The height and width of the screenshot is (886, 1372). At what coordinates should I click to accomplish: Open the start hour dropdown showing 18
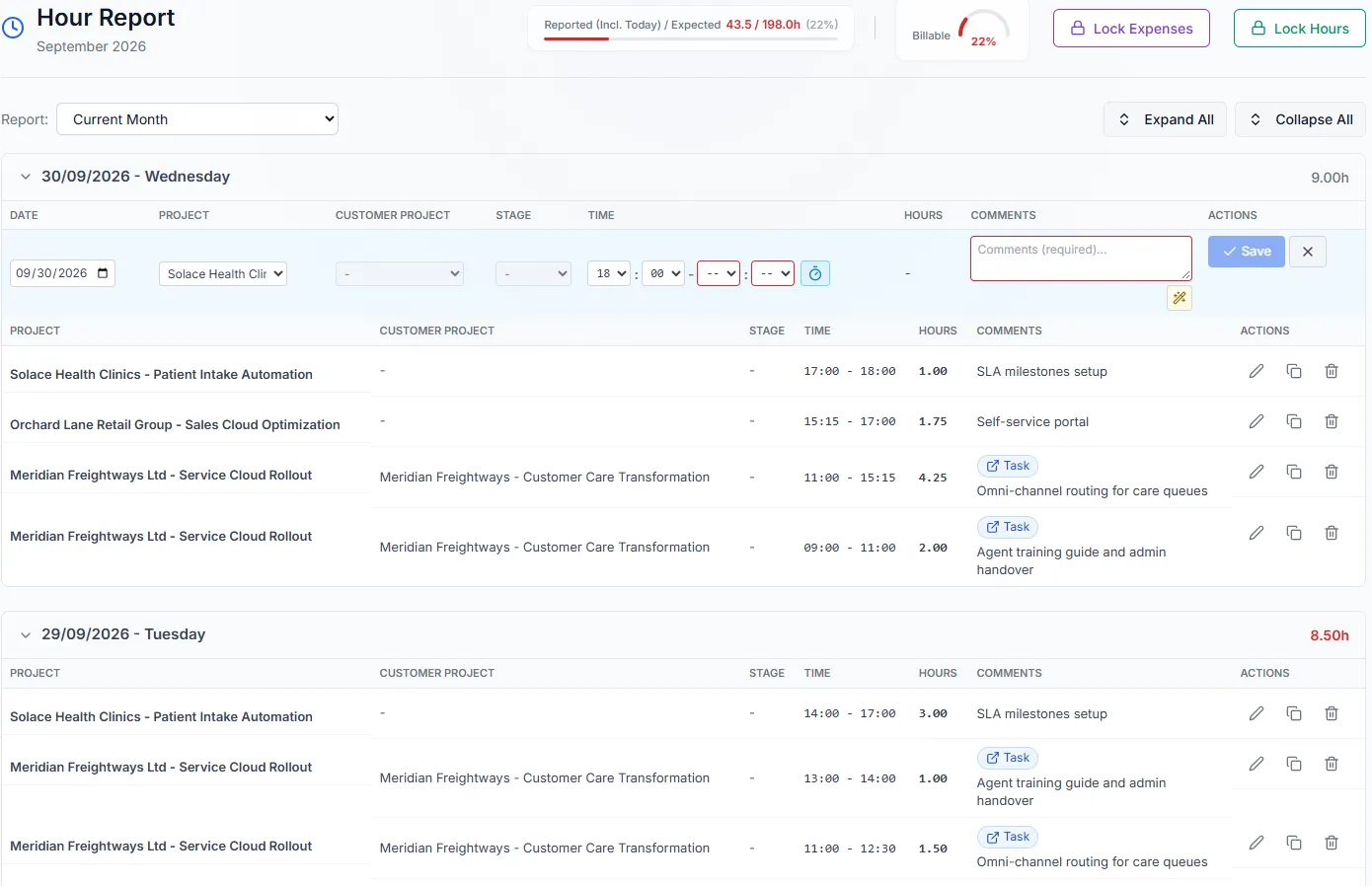609,273
